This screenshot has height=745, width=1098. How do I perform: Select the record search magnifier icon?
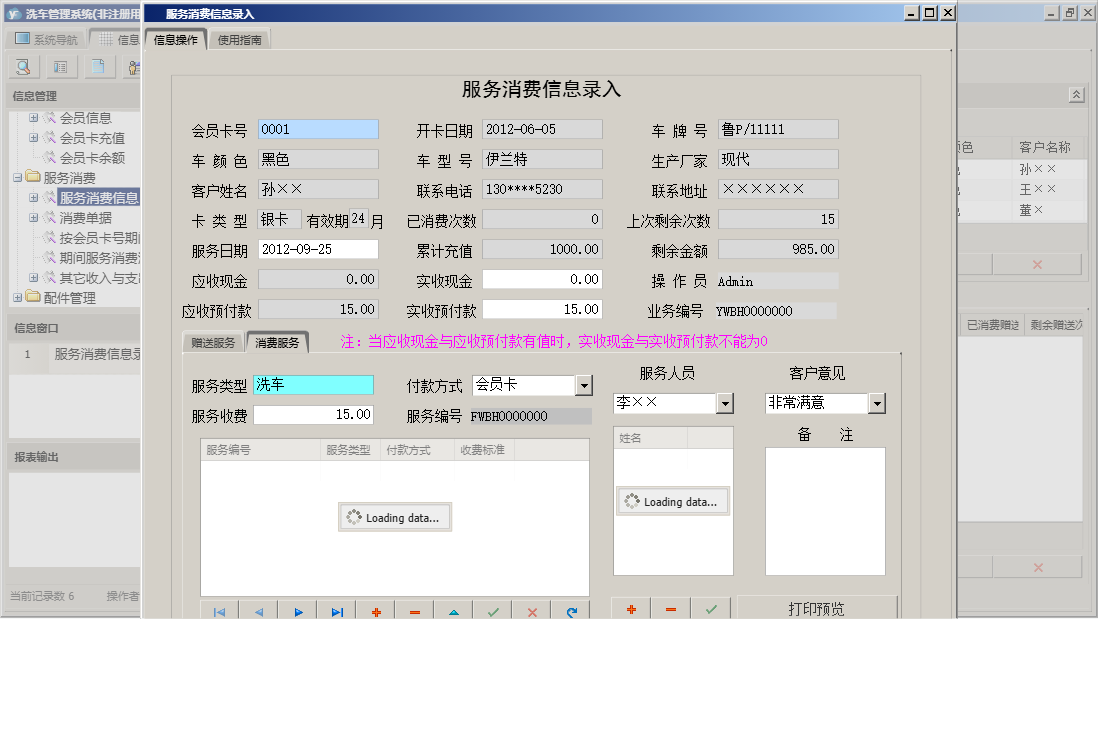(x=22, y=66)
